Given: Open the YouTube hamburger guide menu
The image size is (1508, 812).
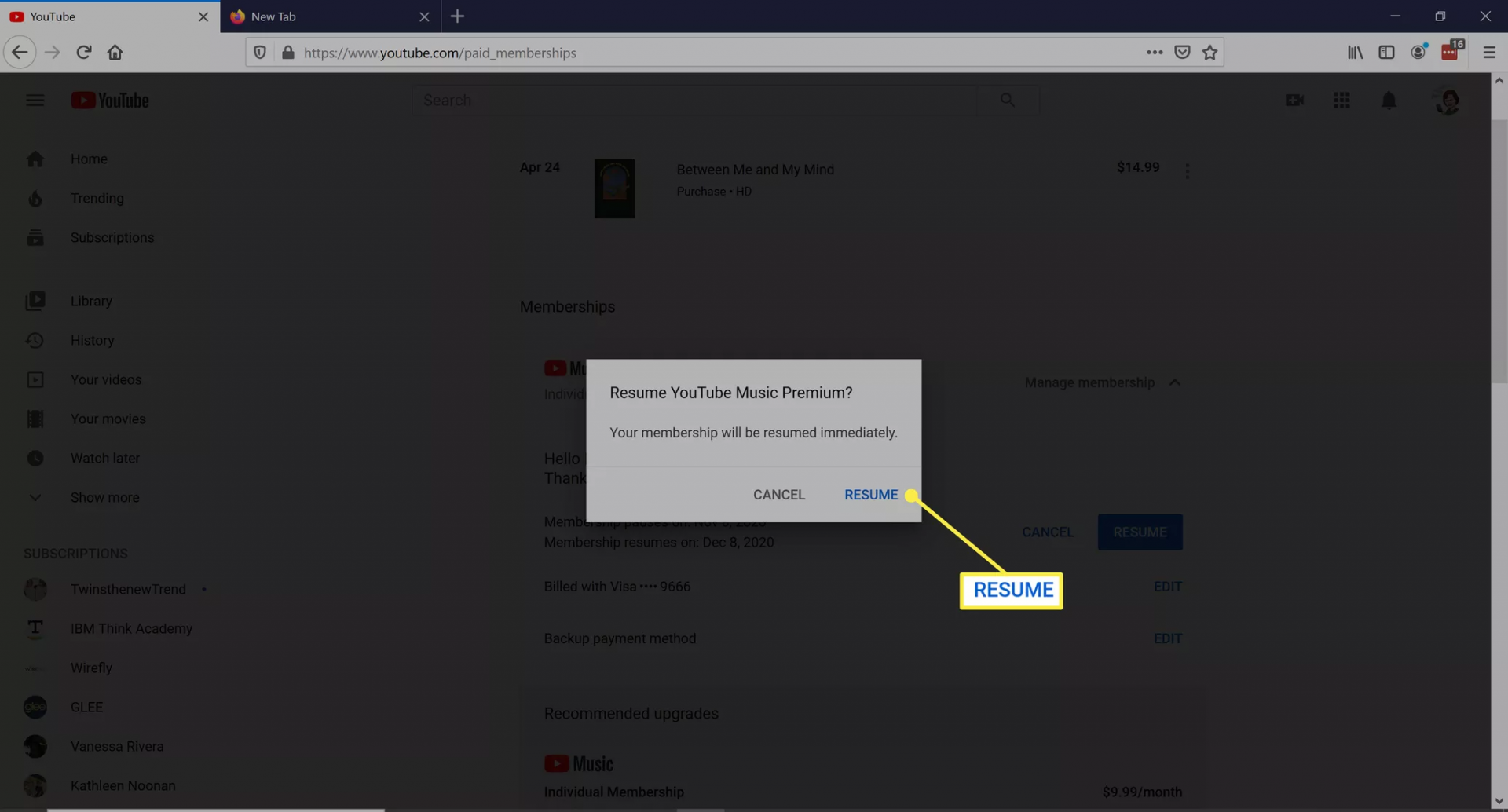Looking at the screenshot, I should 35,101.
